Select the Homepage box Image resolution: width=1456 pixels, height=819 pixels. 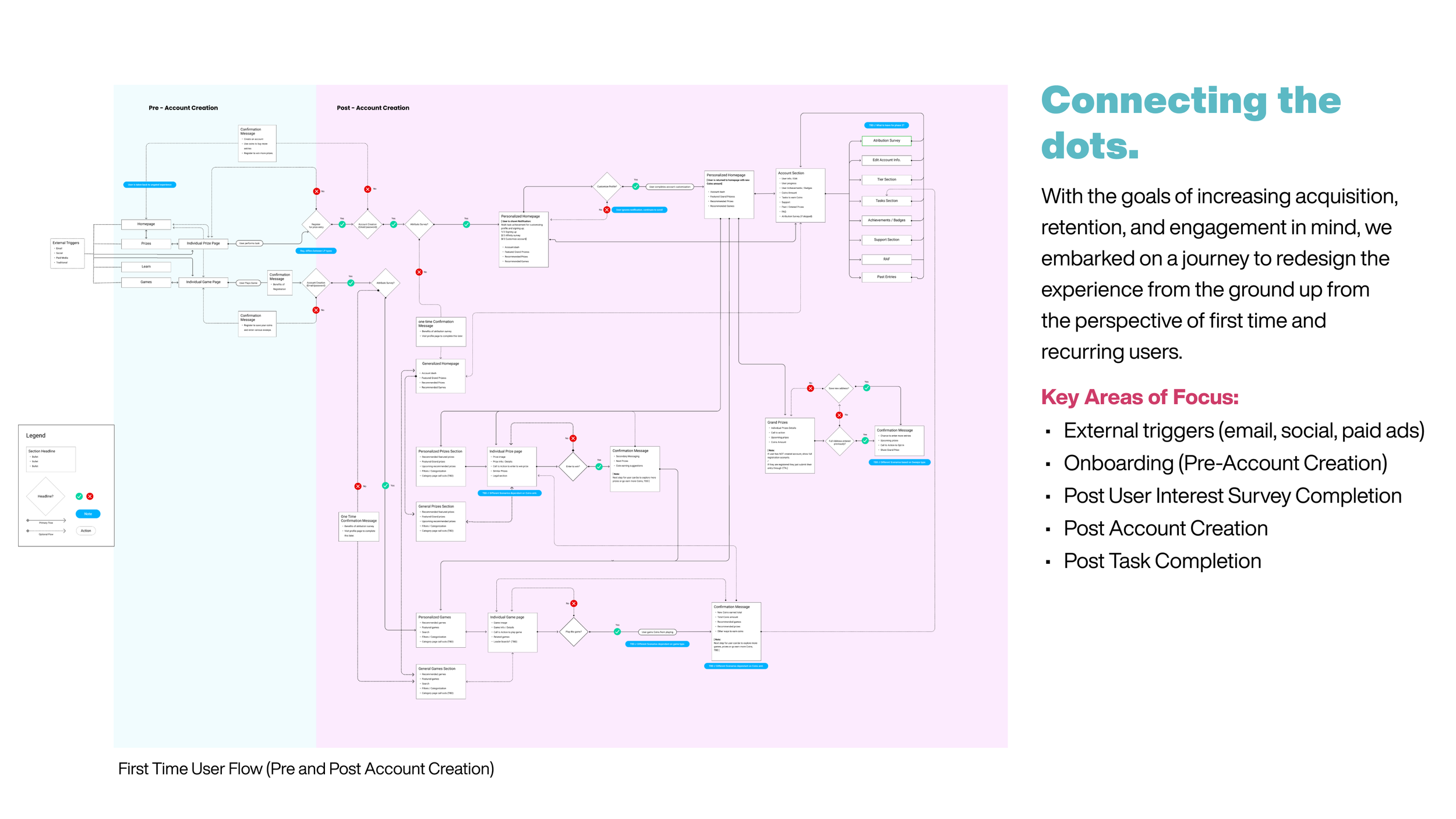pyautogui.click(x=146, y=224)
